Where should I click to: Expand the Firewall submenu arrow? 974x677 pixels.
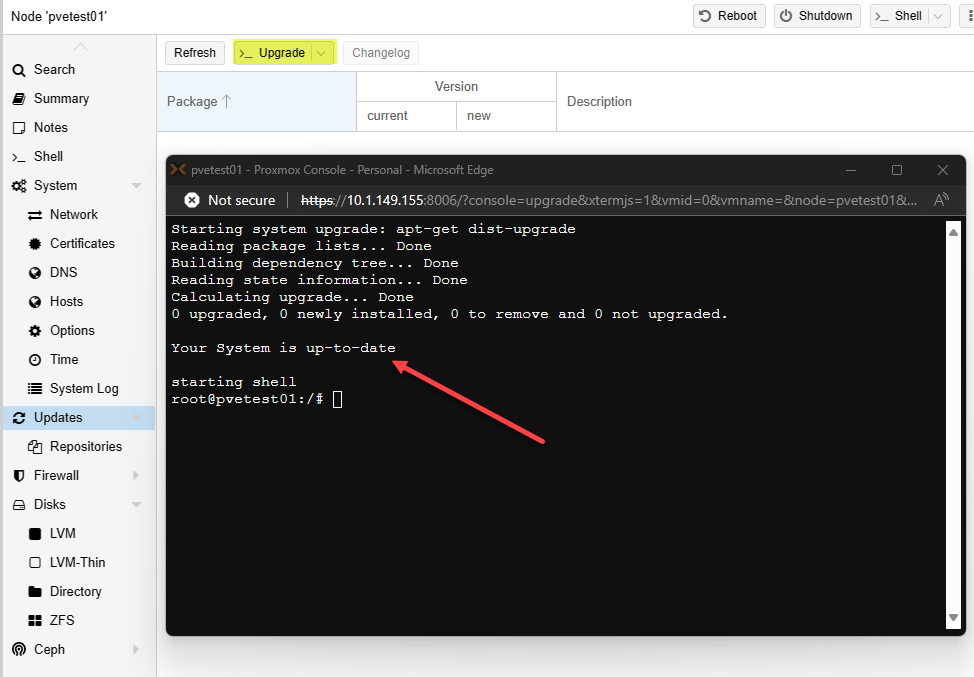coord(136,476)
